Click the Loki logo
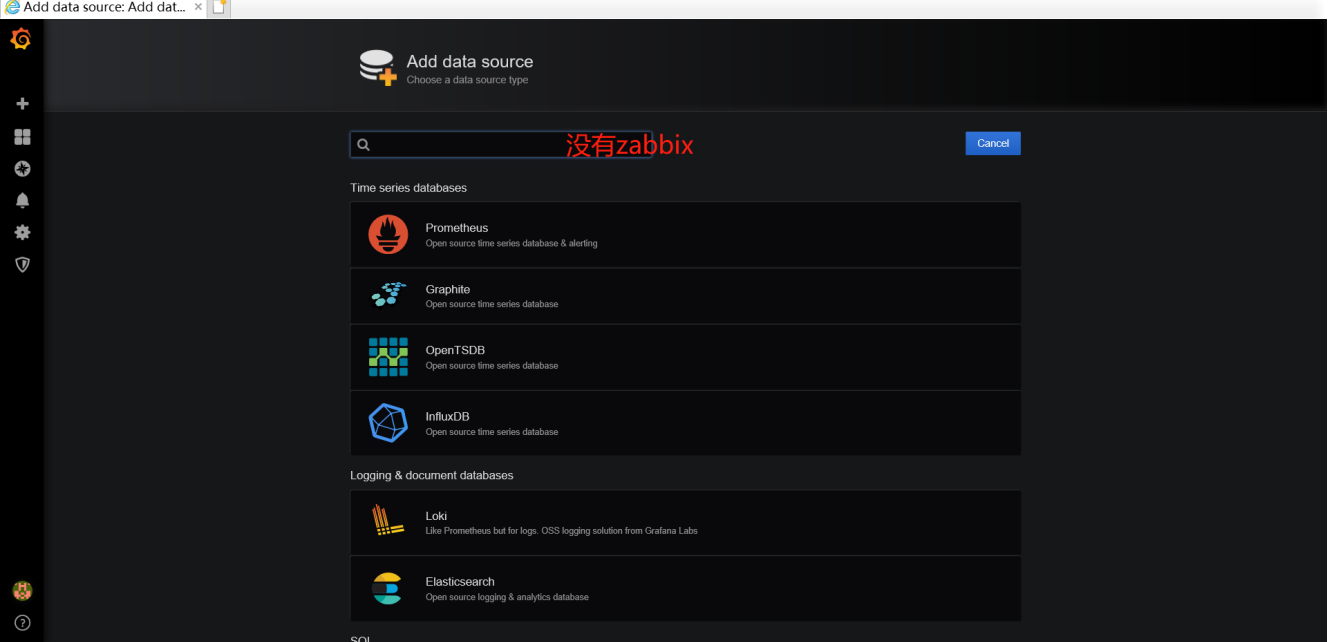The image size is (1329, 642). click(x=387, y=521)
